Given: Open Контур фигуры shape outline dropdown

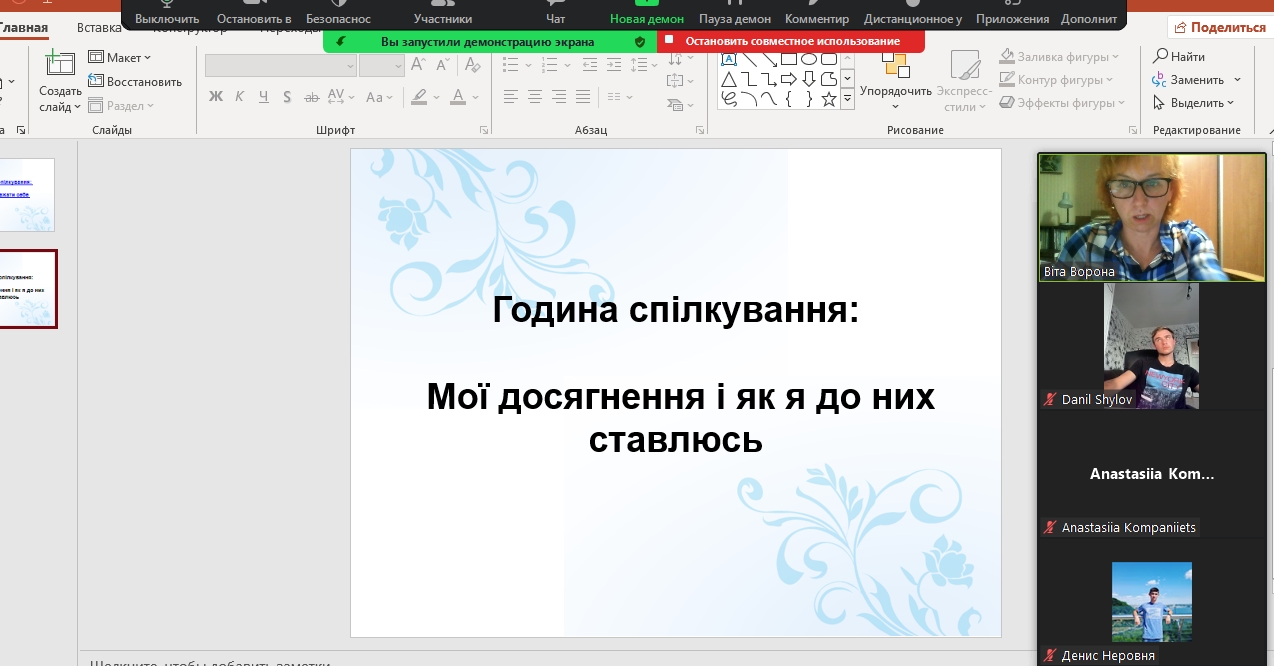Looking at the screenshot, I should (1056, 80).
